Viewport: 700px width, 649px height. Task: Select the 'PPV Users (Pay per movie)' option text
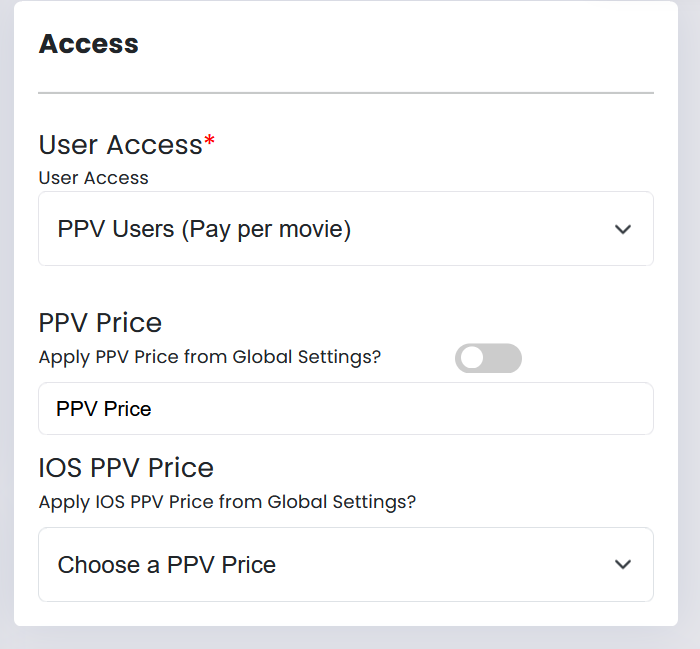[x=204, y=229]
